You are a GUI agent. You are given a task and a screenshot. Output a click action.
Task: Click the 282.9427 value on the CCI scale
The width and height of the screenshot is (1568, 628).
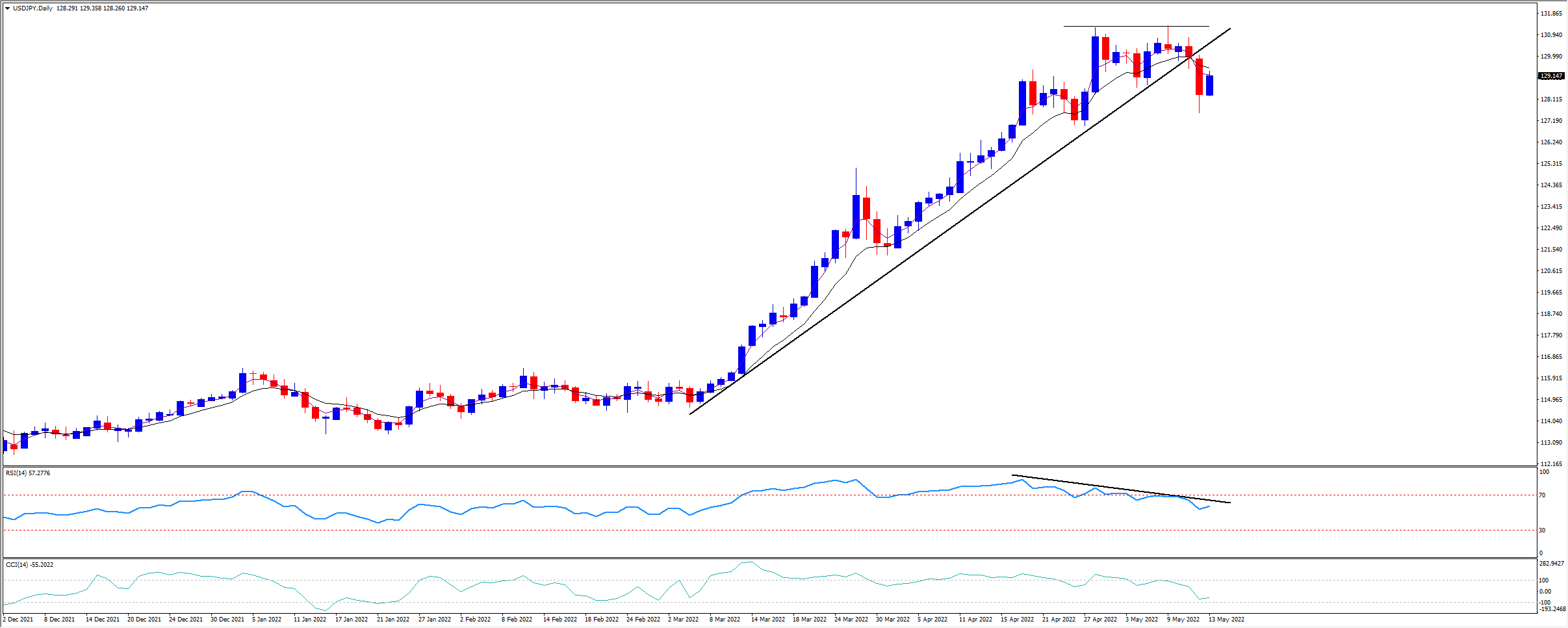point(1552,564)
